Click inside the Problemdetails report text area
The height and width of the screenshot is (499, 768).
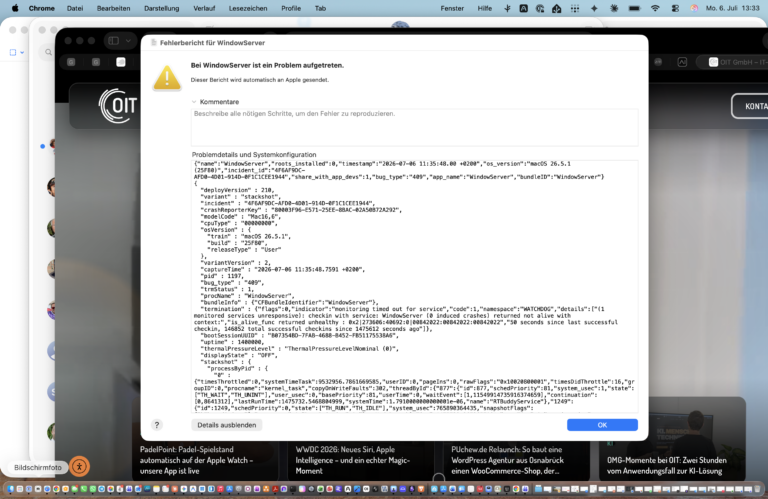click(x=414, y=286)
